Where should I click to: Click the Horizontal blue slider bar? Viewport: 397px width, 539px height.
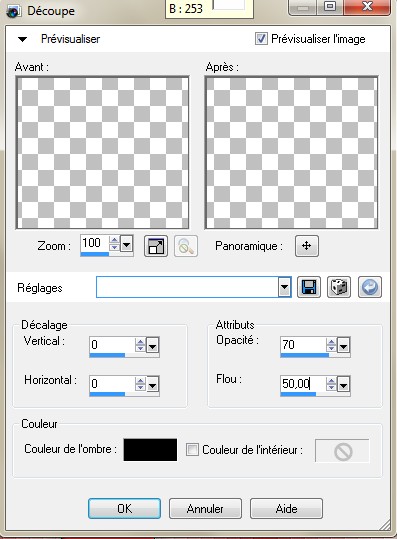pos(107,394)
